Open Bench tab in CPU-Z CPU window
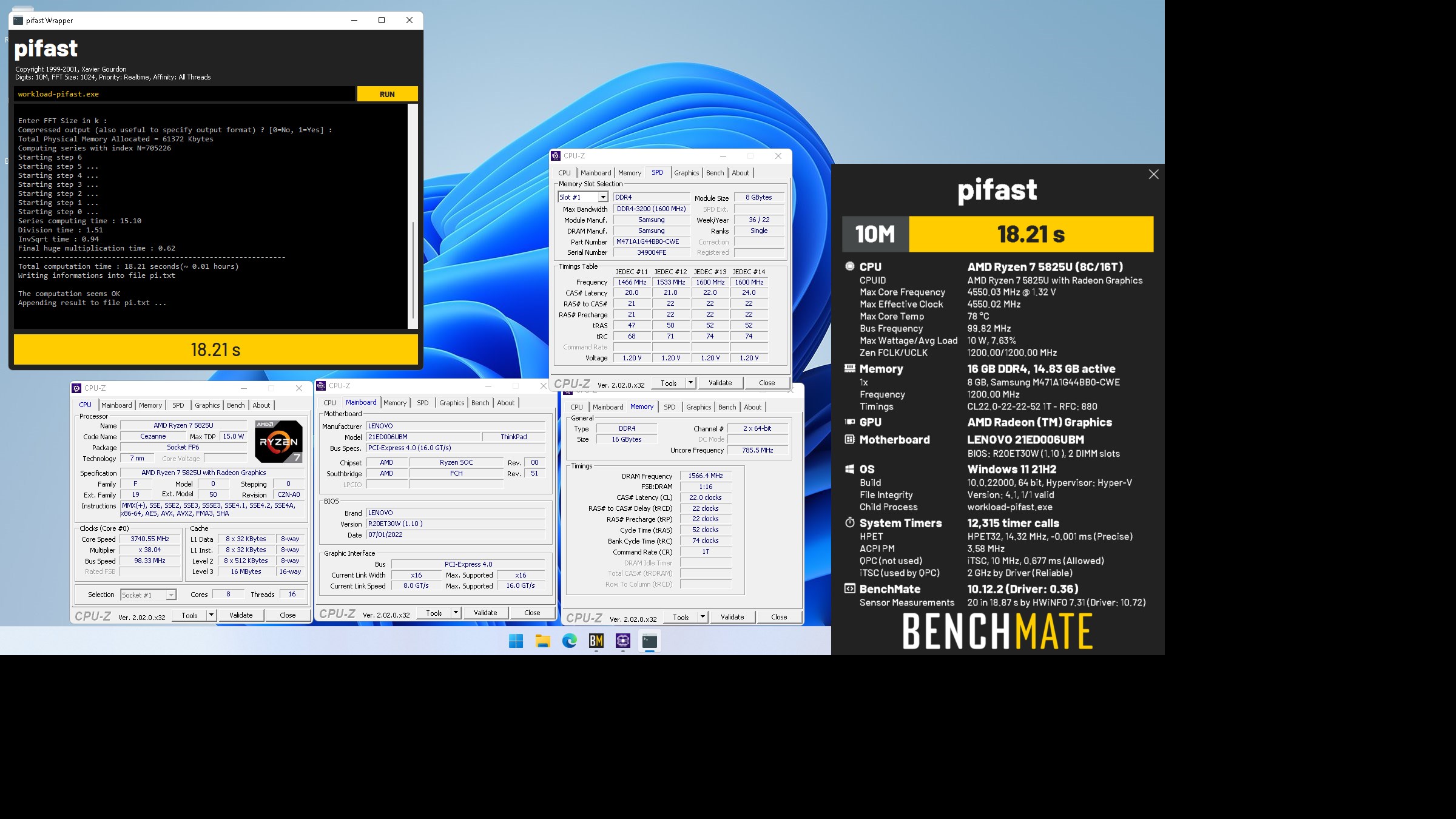This screenshot has height=819, width=1456. [236, 405]
